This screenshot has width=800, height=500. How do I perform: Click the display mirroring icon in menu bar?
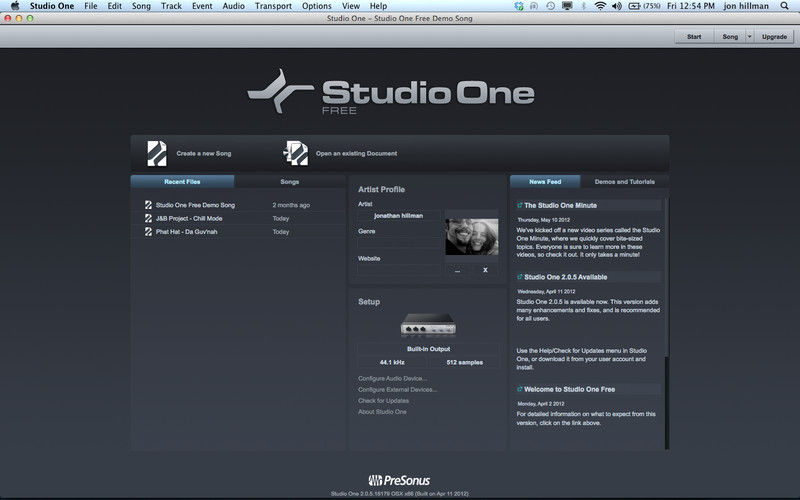click(567, 6)
